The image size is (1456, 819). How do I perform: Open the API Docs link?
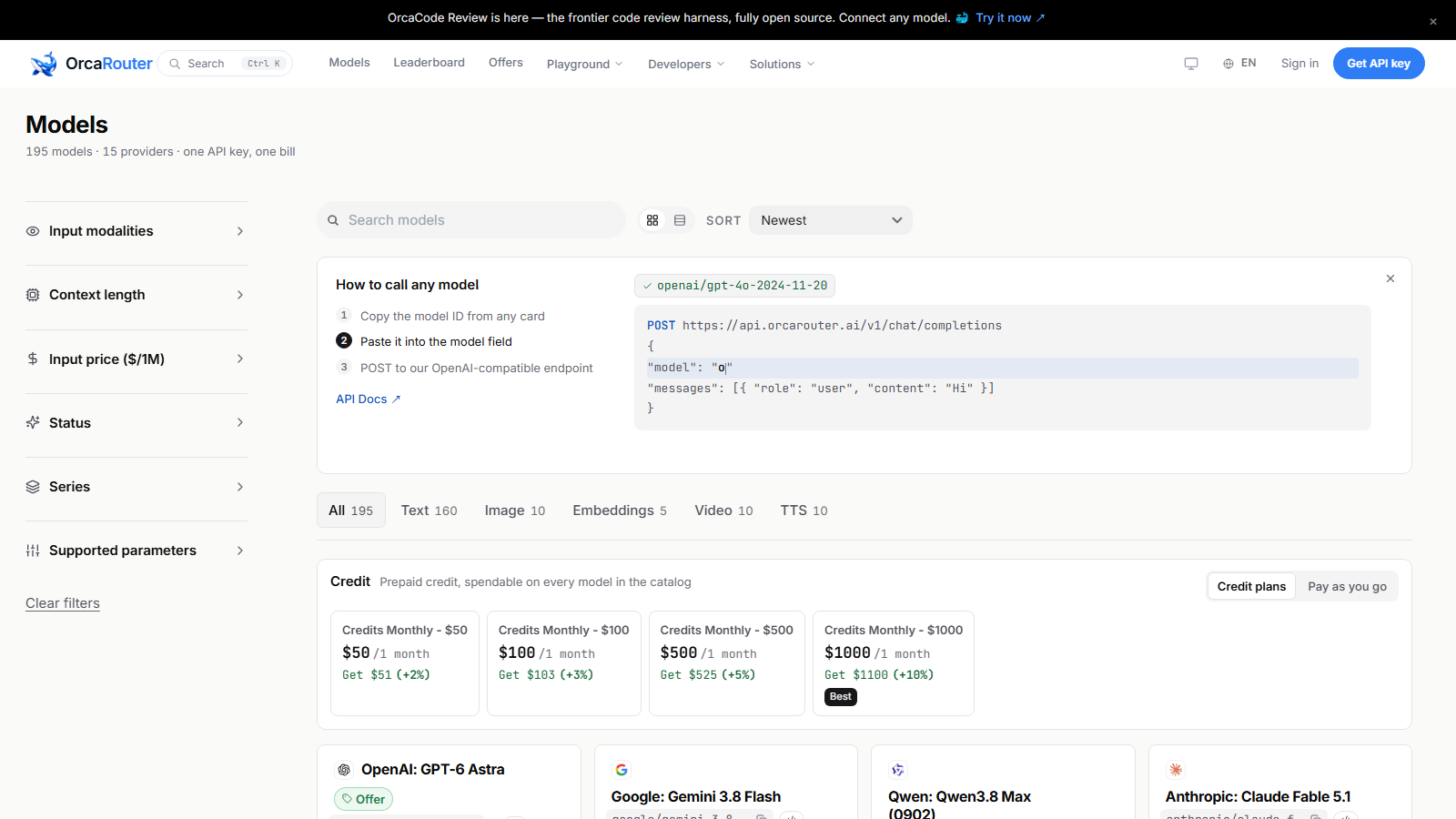369,399
